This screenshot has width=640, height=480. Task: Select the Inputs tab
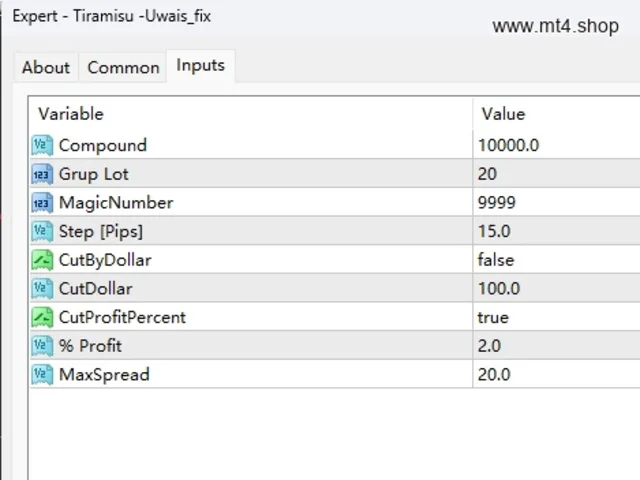(x=200, y=65)
